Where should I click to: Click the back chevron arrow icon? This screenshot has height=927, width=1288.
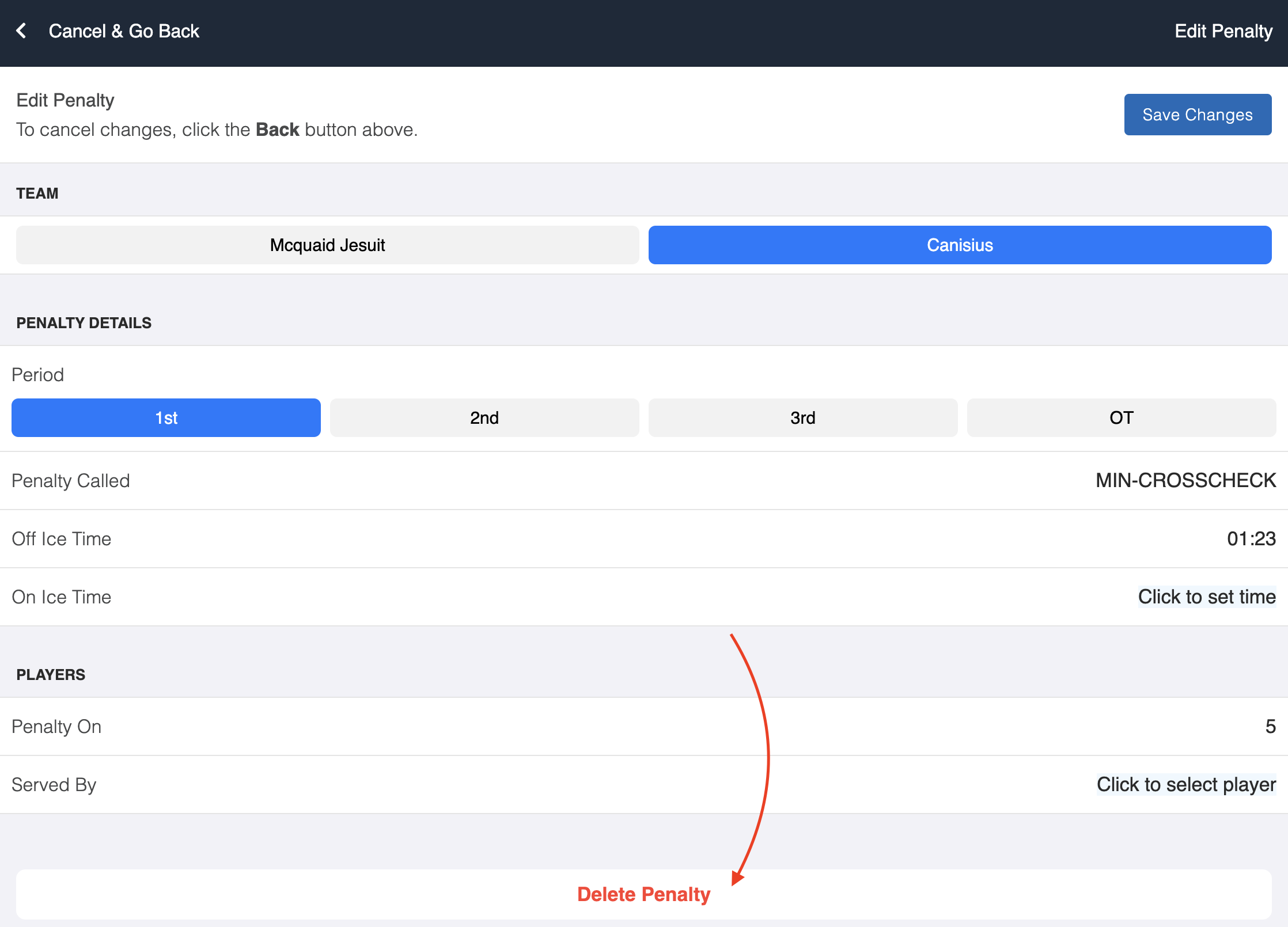22,31
